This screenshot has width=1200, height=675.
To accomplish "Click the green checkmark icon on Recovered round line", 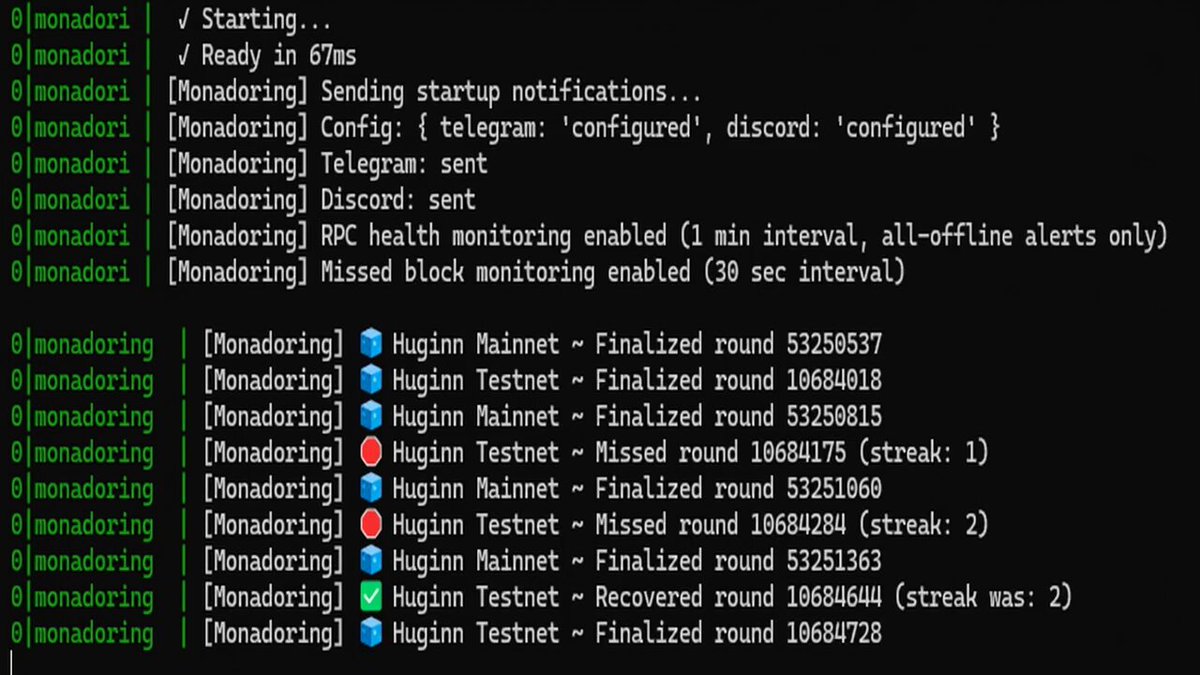I will point(371,598).
